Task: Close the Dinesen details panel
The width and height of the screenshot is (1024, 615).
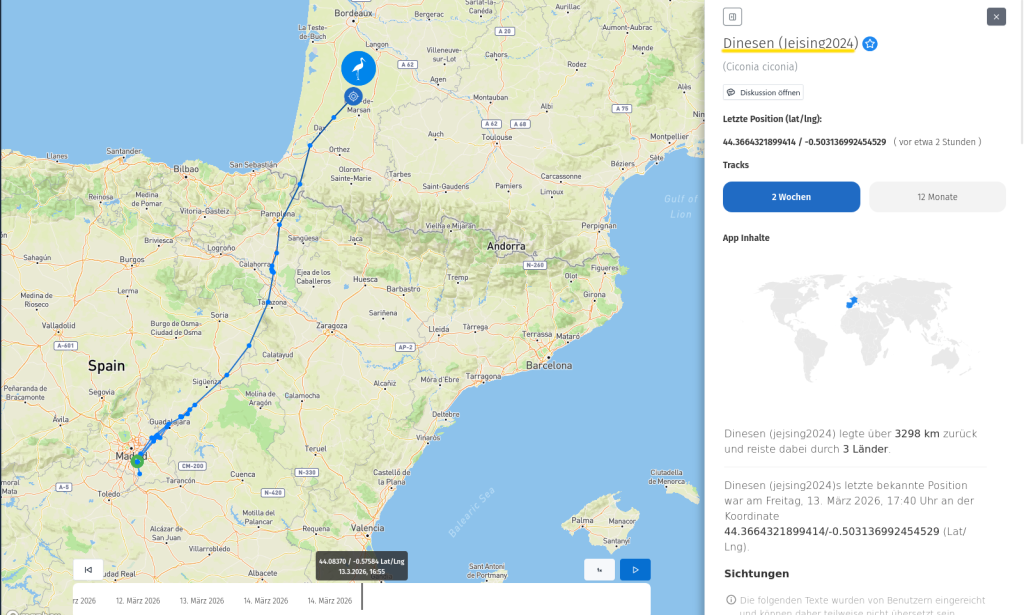Action: click(x=995, y=16)
